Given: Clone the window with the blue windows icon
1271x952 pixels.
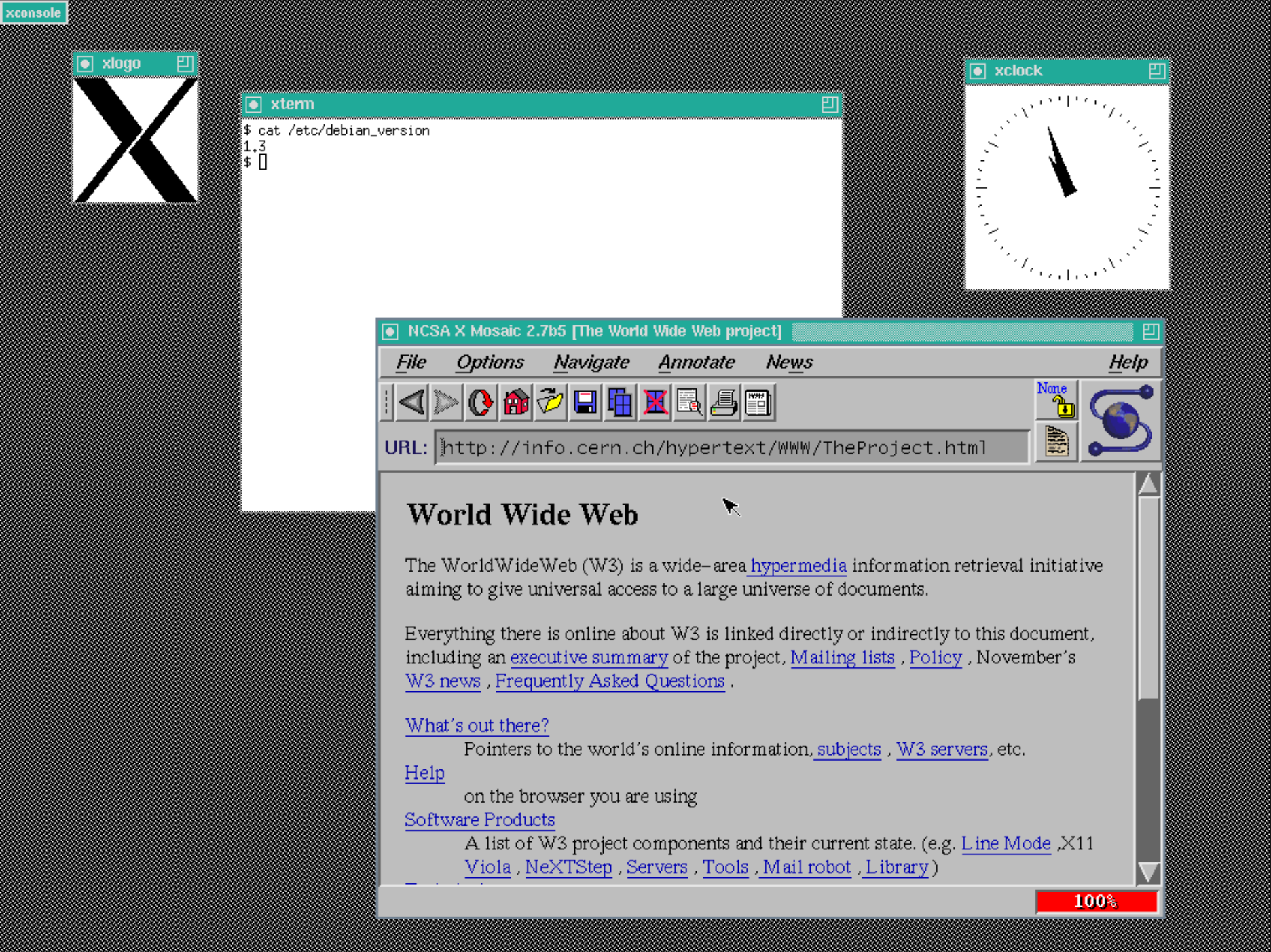Looking at the screenshot, I should (x=620, y=403).
